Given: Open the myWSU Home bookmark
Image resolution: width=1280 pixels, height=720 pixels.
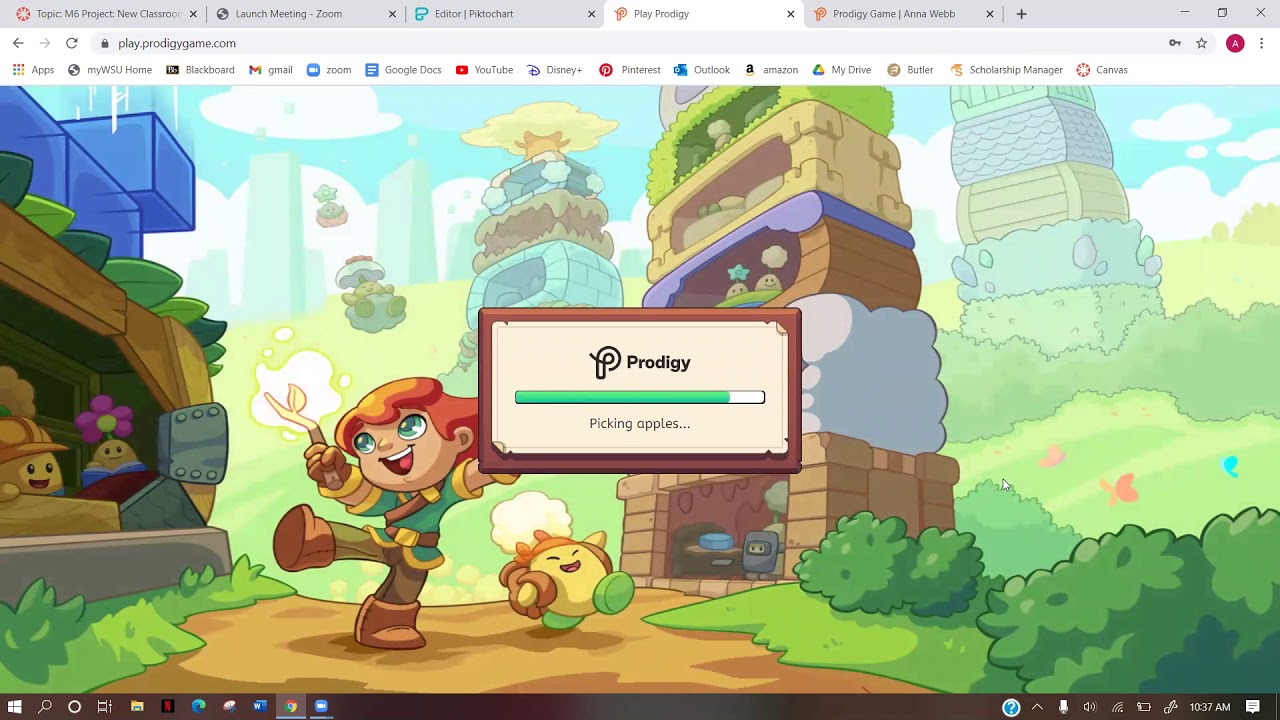Looking at the screenshot, I should pyautogui.click(x=110, y=70).
